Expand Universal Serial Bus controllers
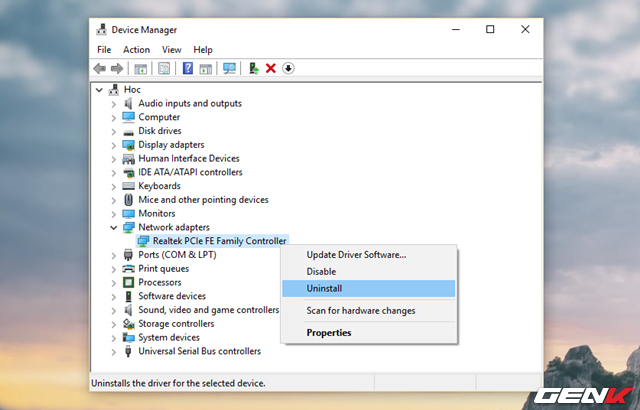Screen dimensions: 640x410 click(113, 352)
